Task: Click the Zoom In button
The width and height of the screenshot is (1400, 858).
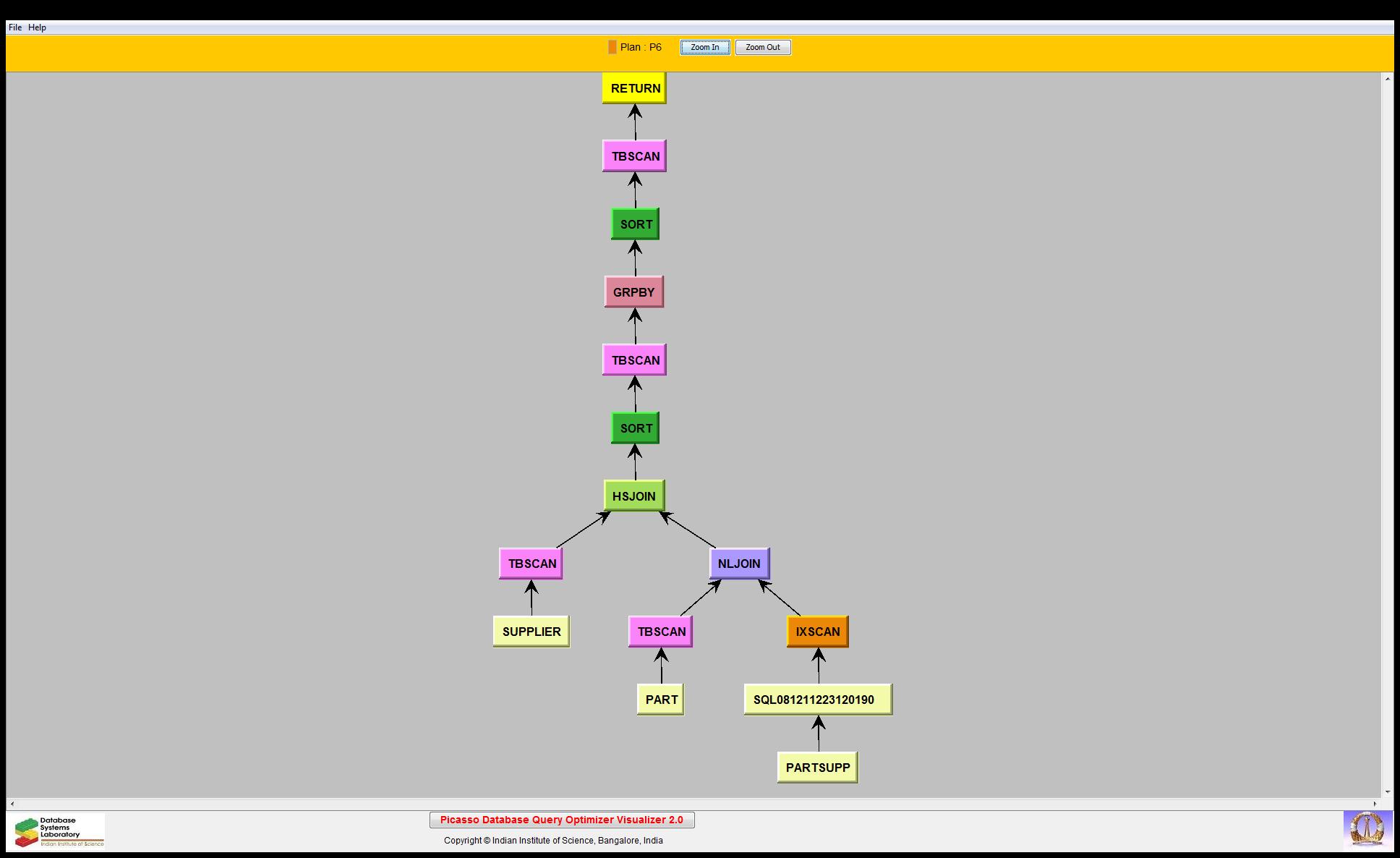Action: tap(704, 48)
